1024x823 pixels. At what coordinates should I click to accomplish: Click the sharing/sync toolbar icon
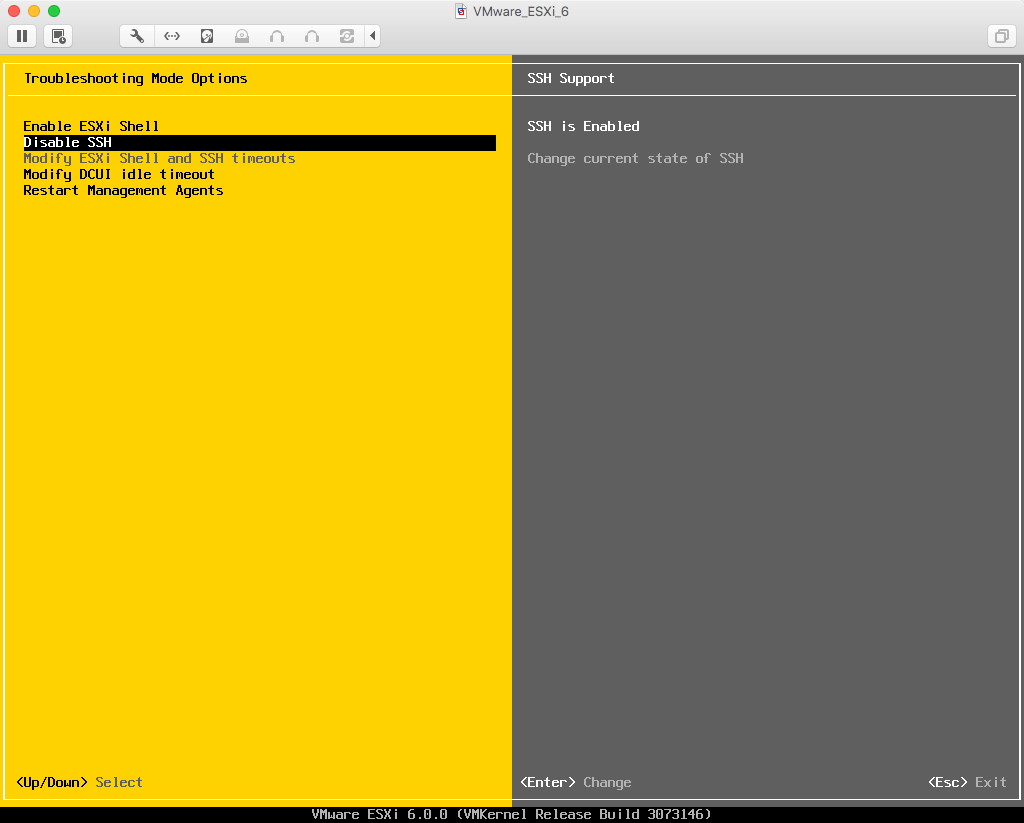(x=346, y=36)
